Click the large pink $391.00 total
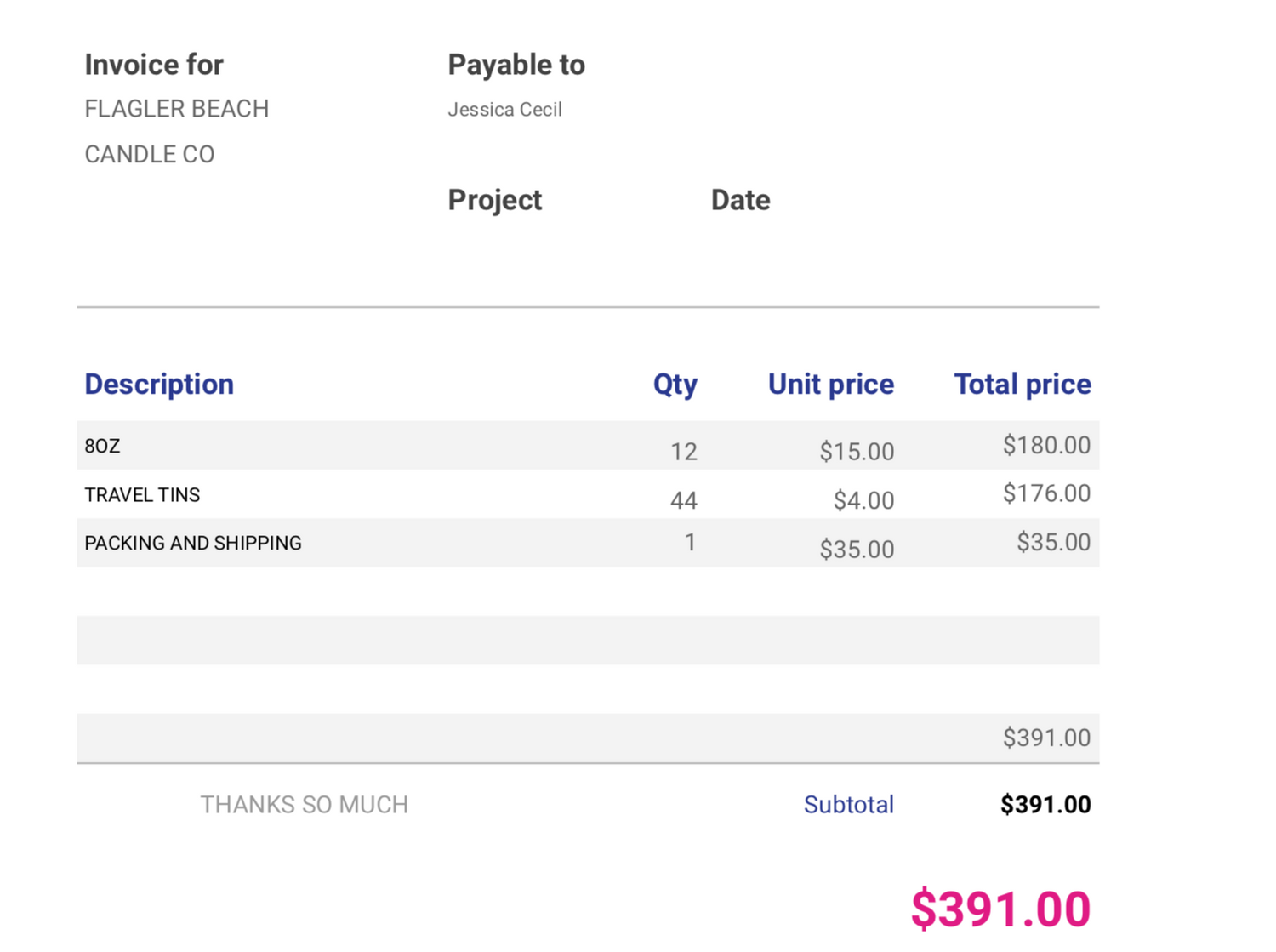The image size is (1276, 952). [1000, 909]
